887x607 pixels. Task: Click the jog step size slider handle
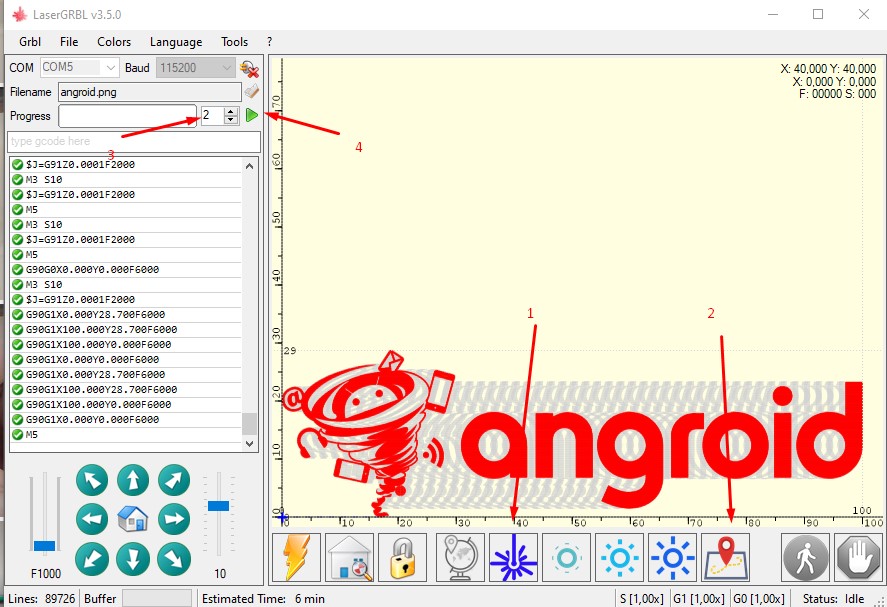coord(218,506)
